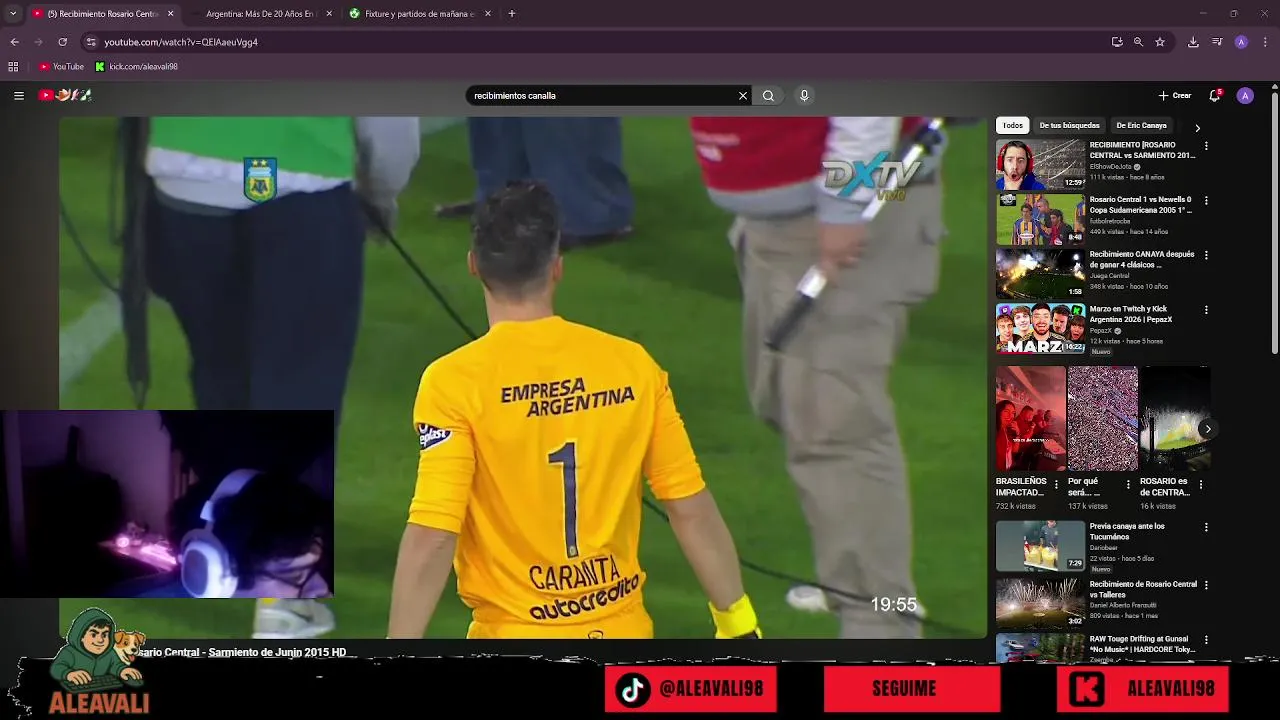This screenshot has height=720, width=1280.
Task: Switch to Argentina: Más De 20 Años tab
Action: [x=259, y=14]
